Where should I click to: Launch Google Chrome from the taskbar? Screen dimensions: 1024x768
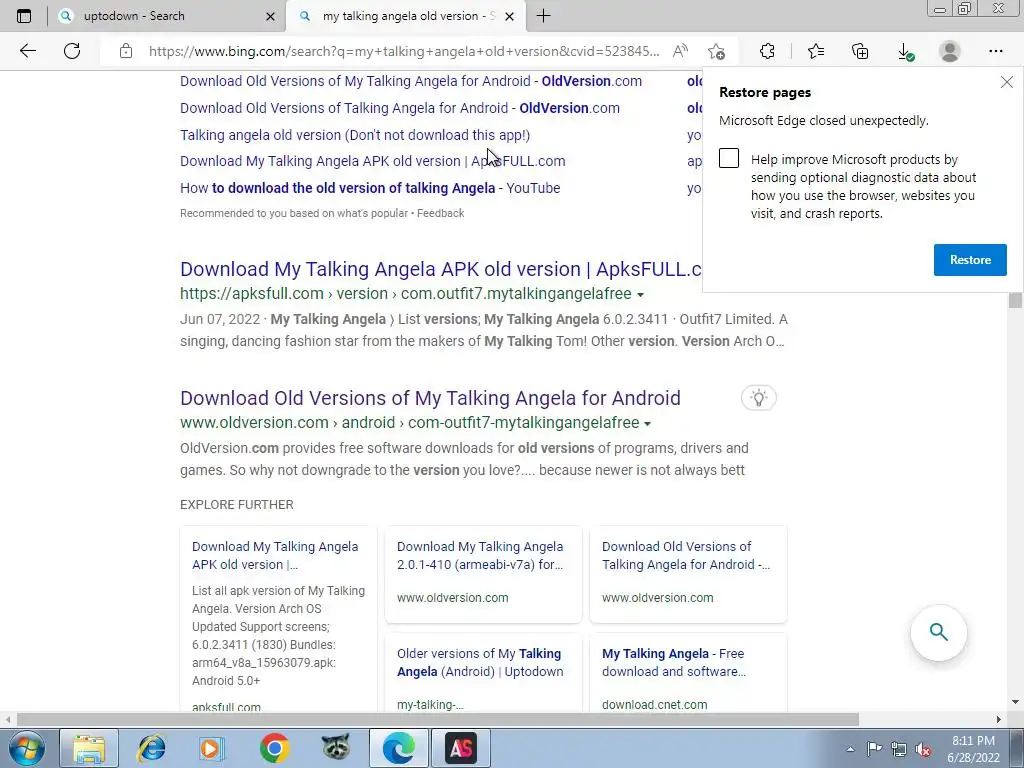click(x=274, y=748)
